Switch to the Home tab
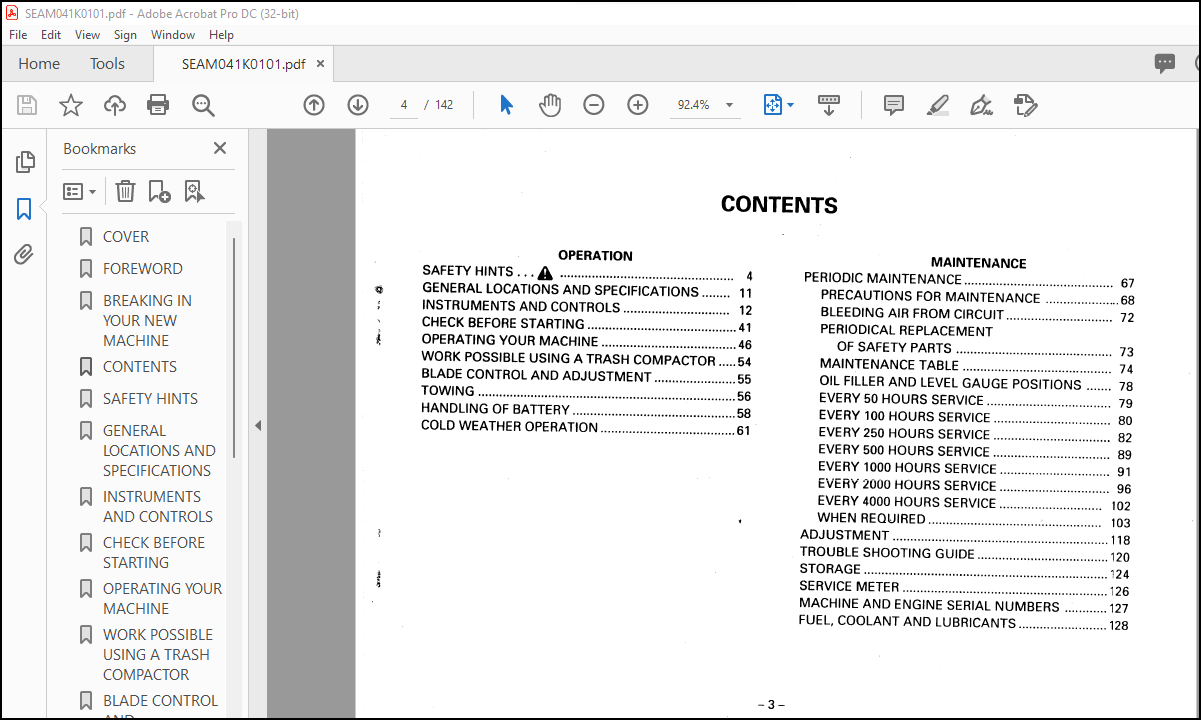 click(39, 64)
